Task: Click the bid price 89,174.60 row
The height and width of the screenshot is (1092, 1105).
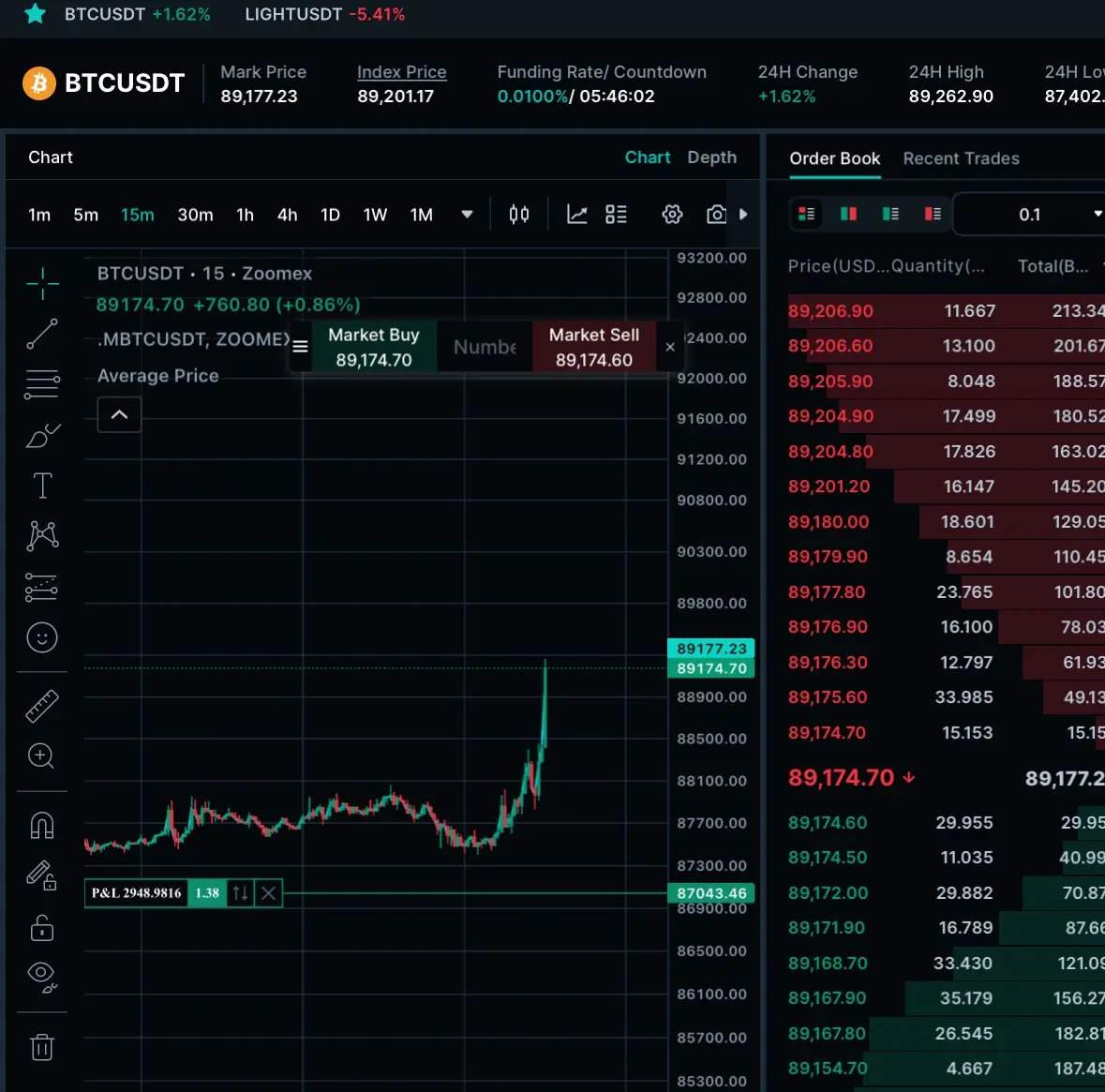Action: [x=946, y=823]
